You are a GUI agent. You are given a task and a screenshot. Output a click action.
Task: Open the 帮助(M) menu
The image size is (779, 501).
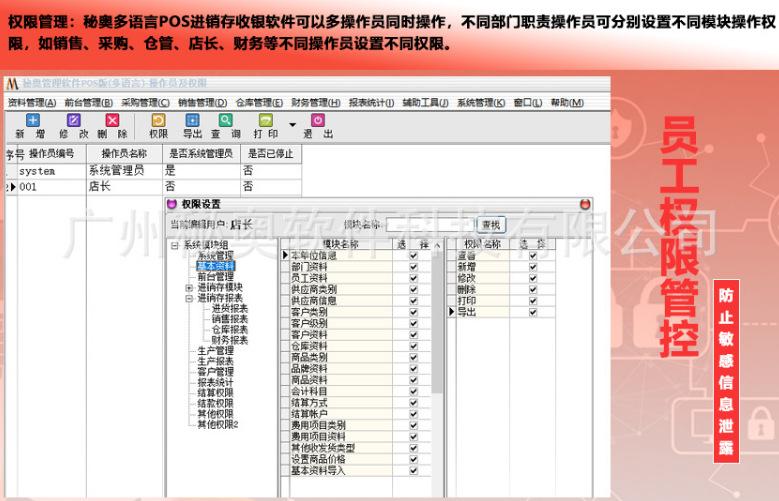tap(567, 103)
